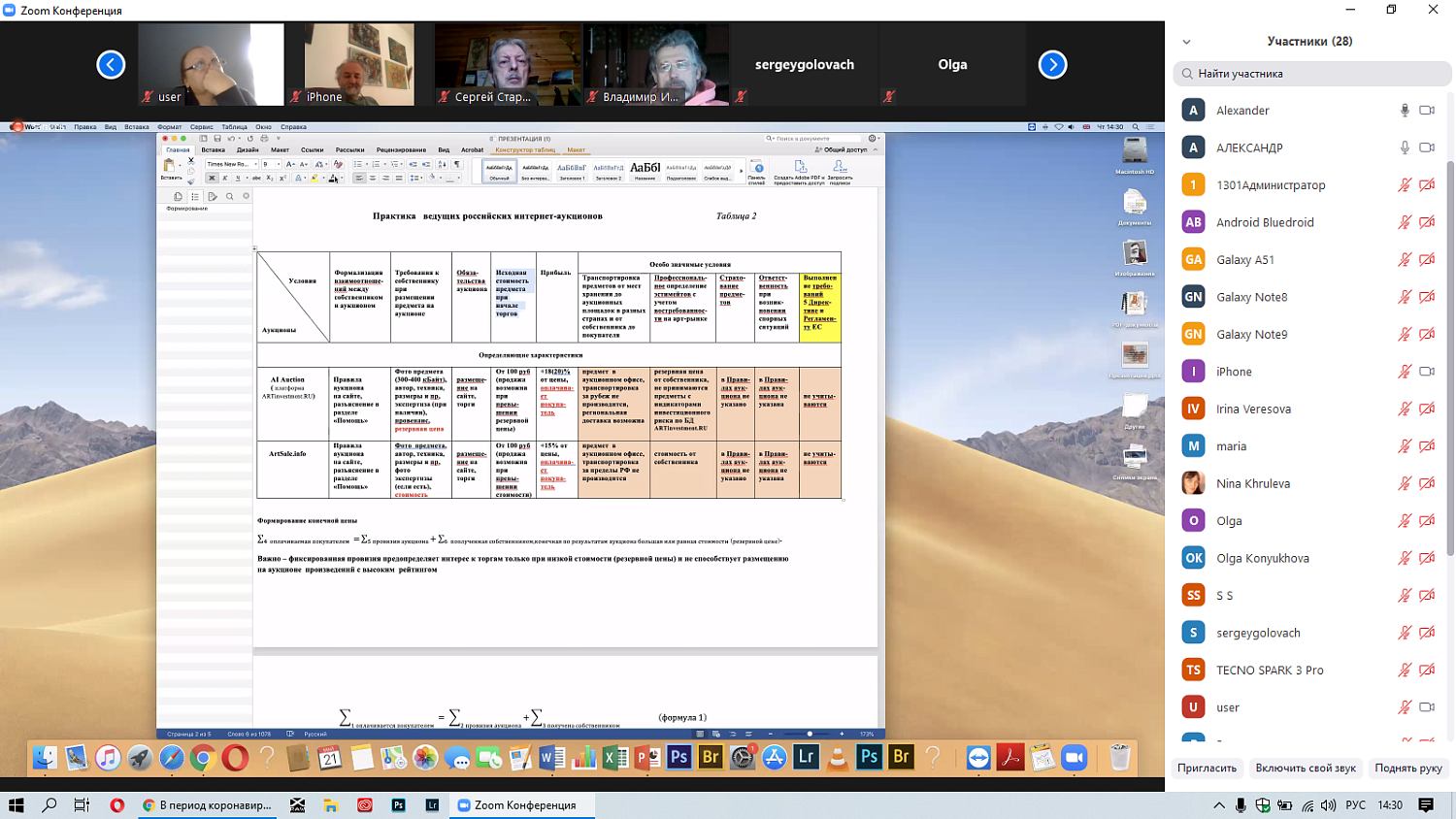The image size is (1456, 819).
Task: Select the 'Сергей Стар...' video thumbnail
Action: coord(508,65)
